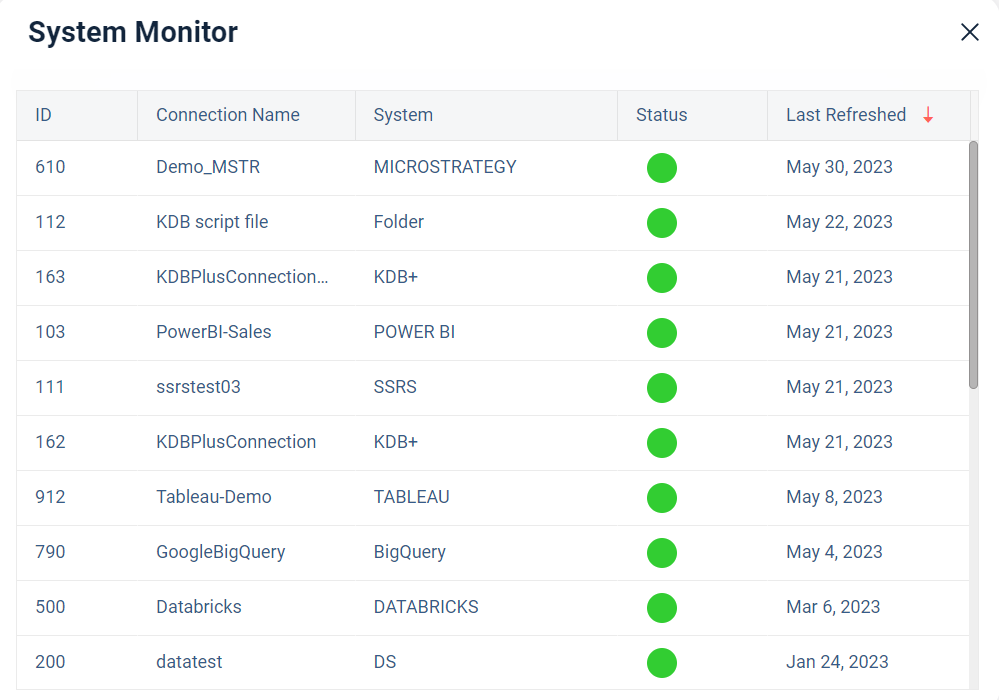Open the Demo_MSTR connection details
The width and height of the screenshot is (999, 700).
[x=209, y=167]
